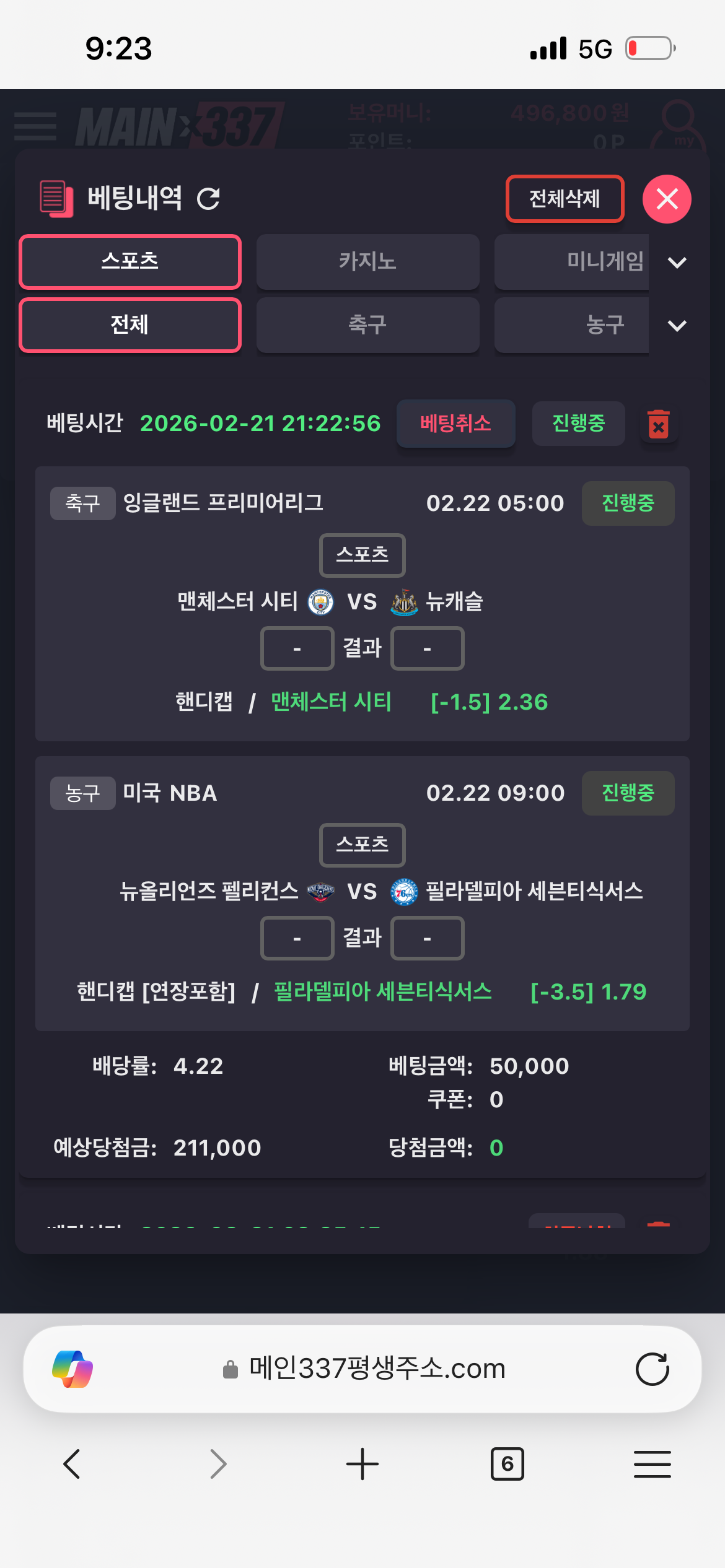Reload the page from the browser address bar
Viewport: 725px width, 1568px height.
[x=652, y=1369]
